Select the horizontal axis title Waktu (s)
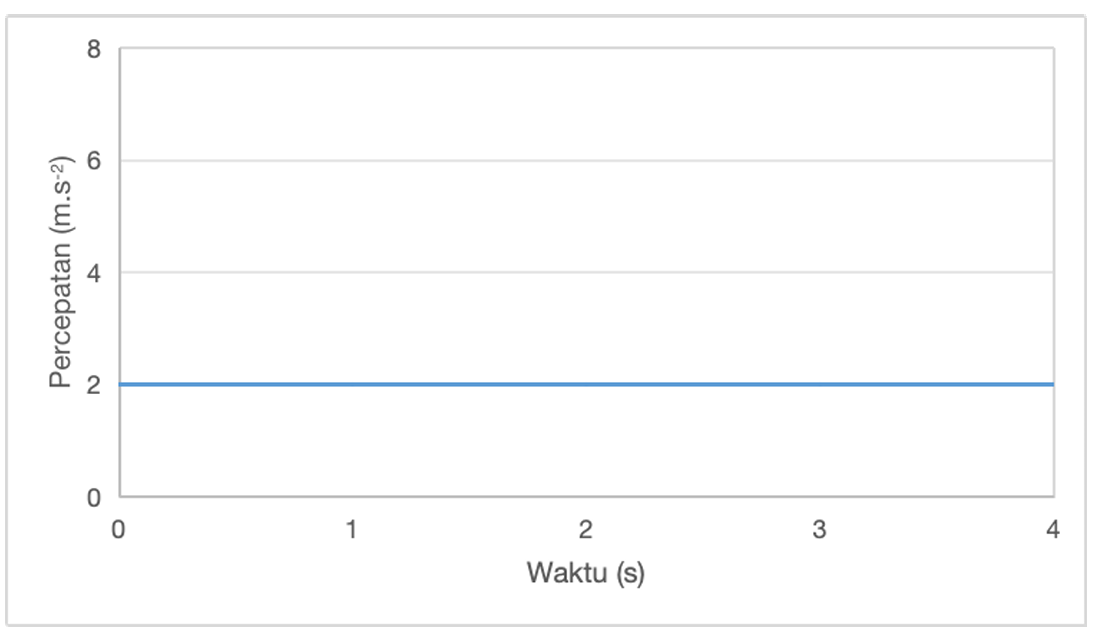1098x640 pixels. [586, 574]
